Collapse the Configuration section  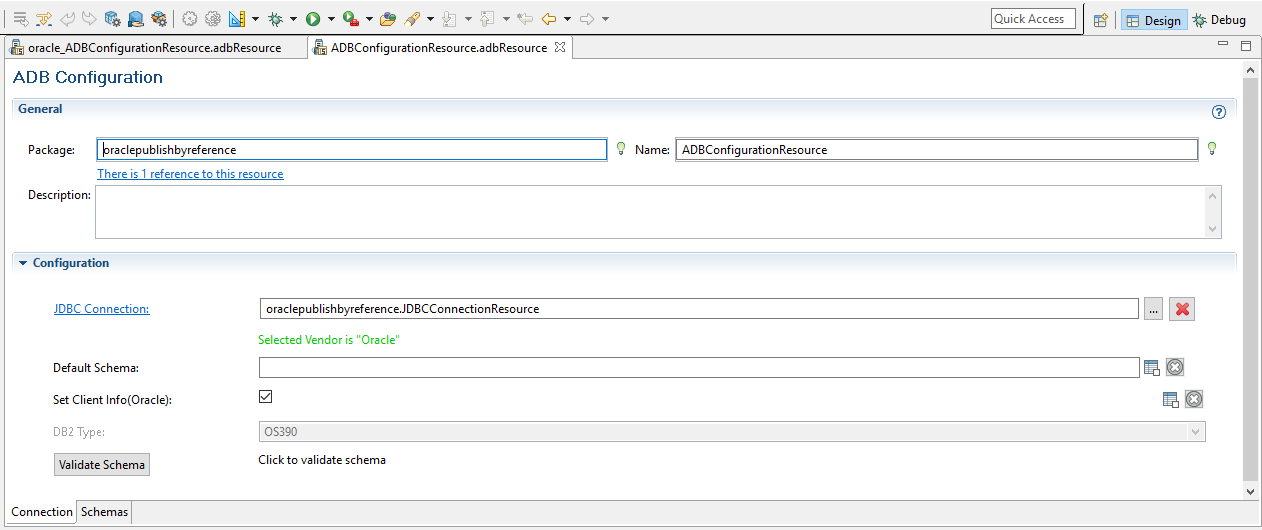23,263
